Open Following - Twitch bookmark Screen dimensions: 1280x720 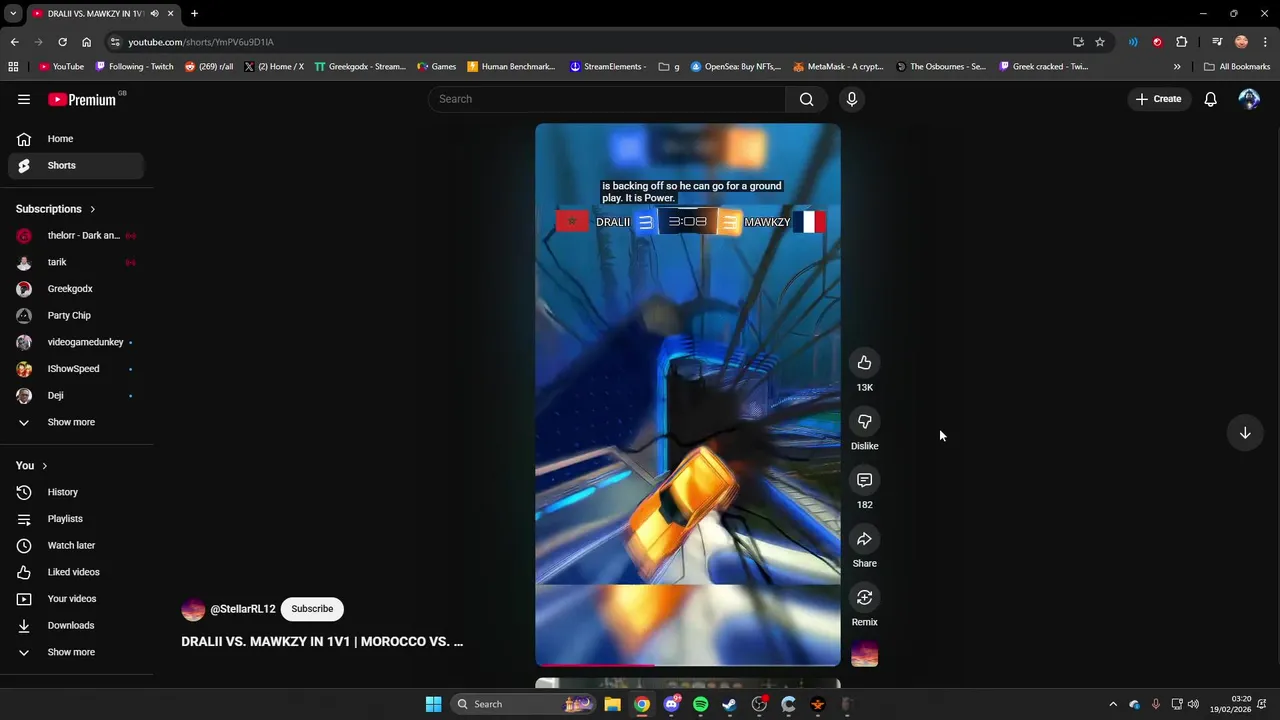[x=134, y=67]
